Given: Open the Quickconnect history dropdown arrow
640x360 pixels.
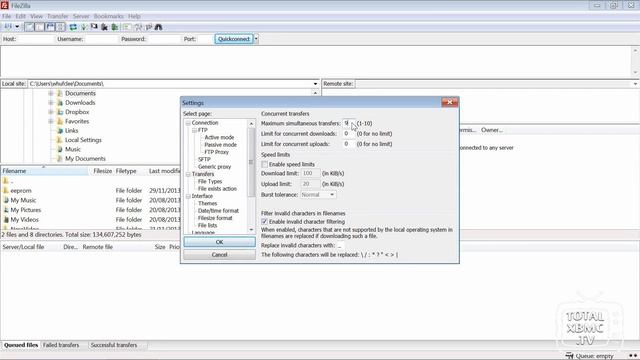Looking at the screenshot, I should (x=256, y=39).
